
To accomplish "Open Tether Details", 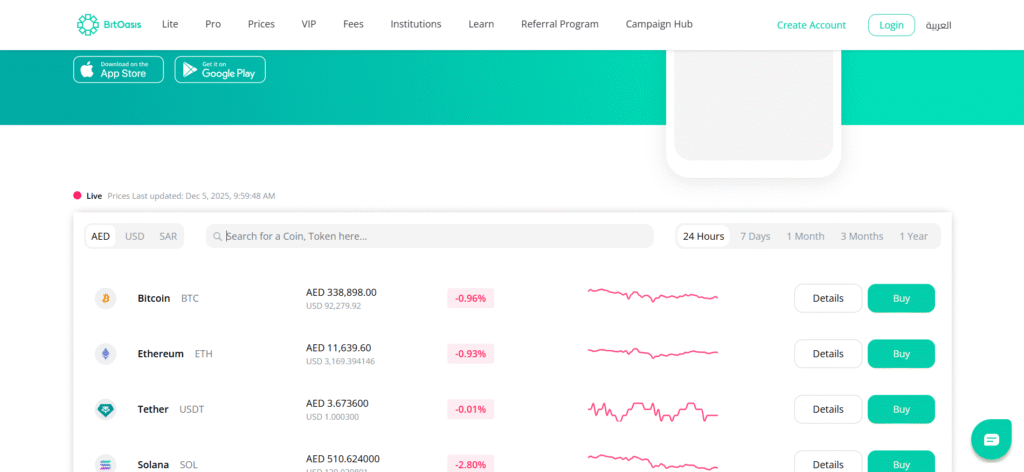I will (828, 409).
